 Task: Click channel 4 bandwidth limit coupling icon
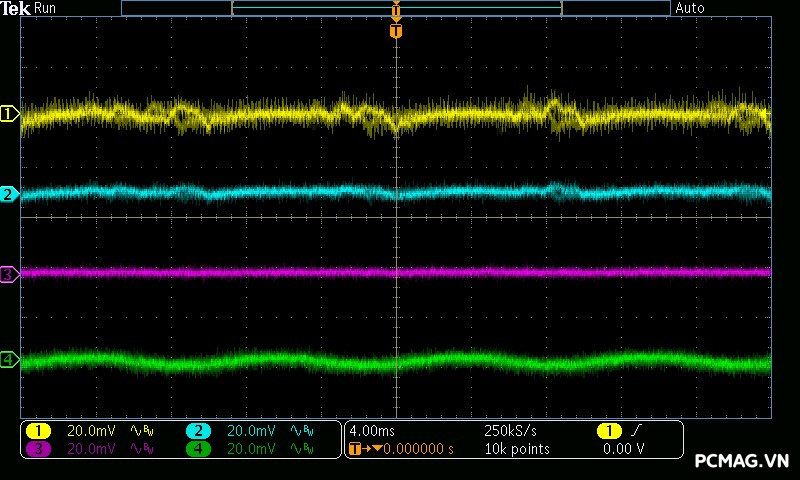[300, 449]
